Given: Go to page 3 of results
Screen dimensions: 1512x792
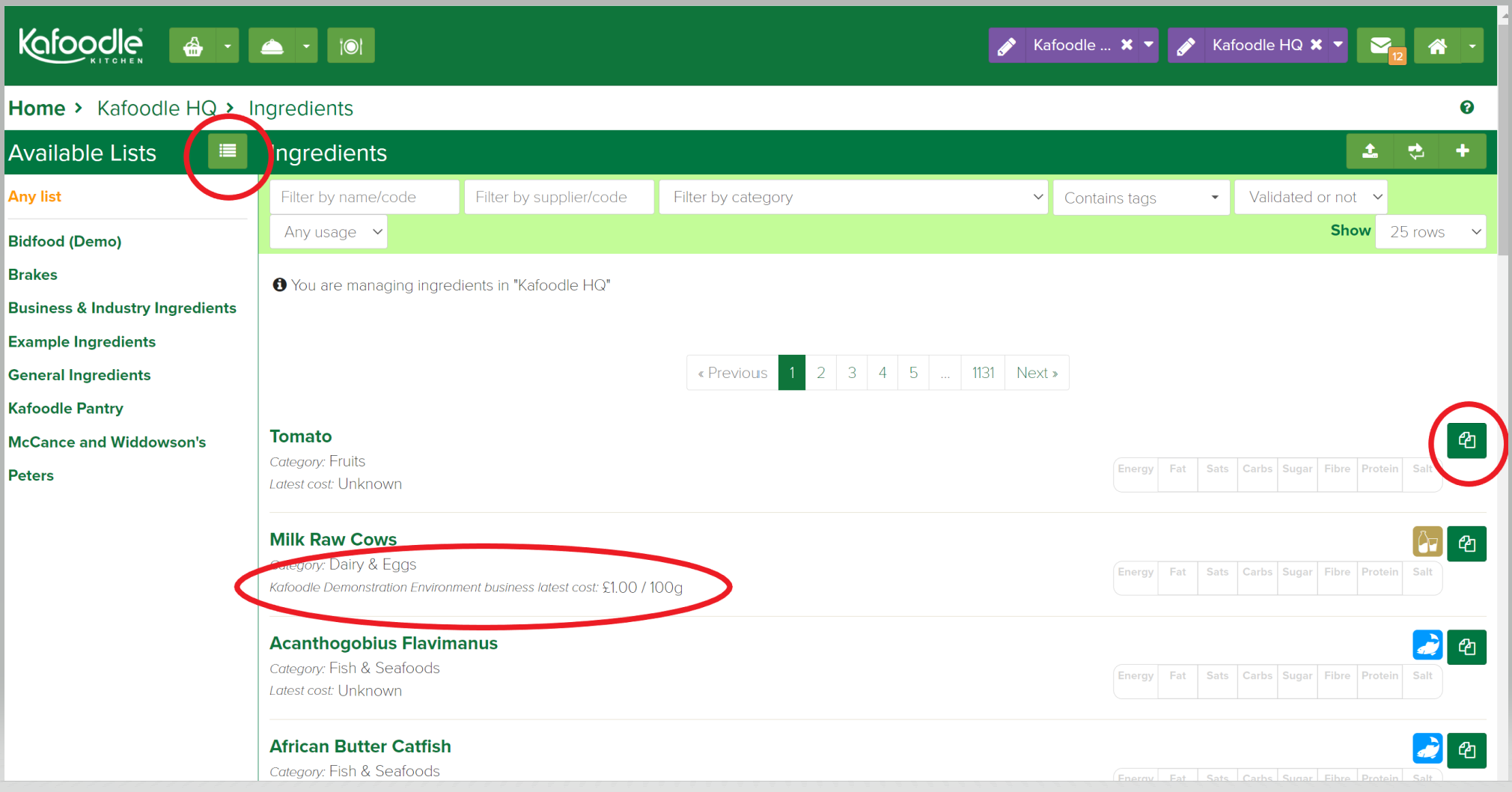Looking at the screenshot, I should [x=852, y=373].
